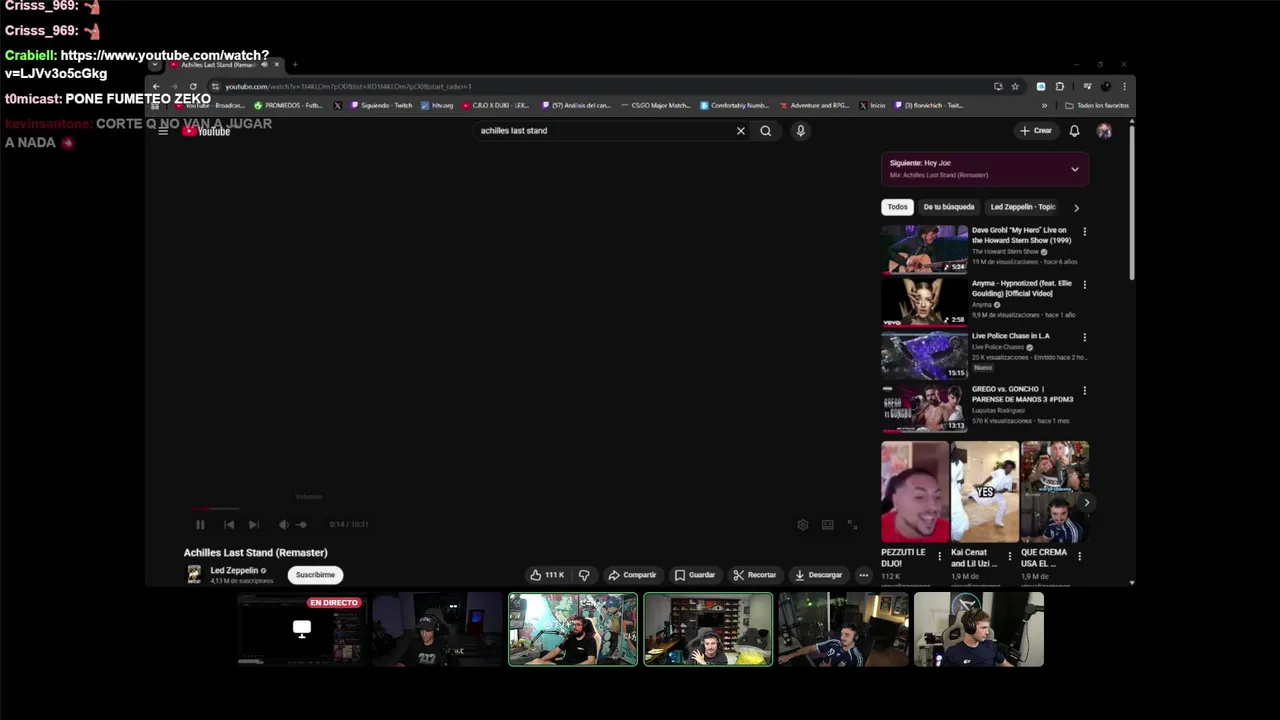Click the Recortar clip button
Image resolution: width=1280 pixels, height=720 pixels.
point(754,575)
